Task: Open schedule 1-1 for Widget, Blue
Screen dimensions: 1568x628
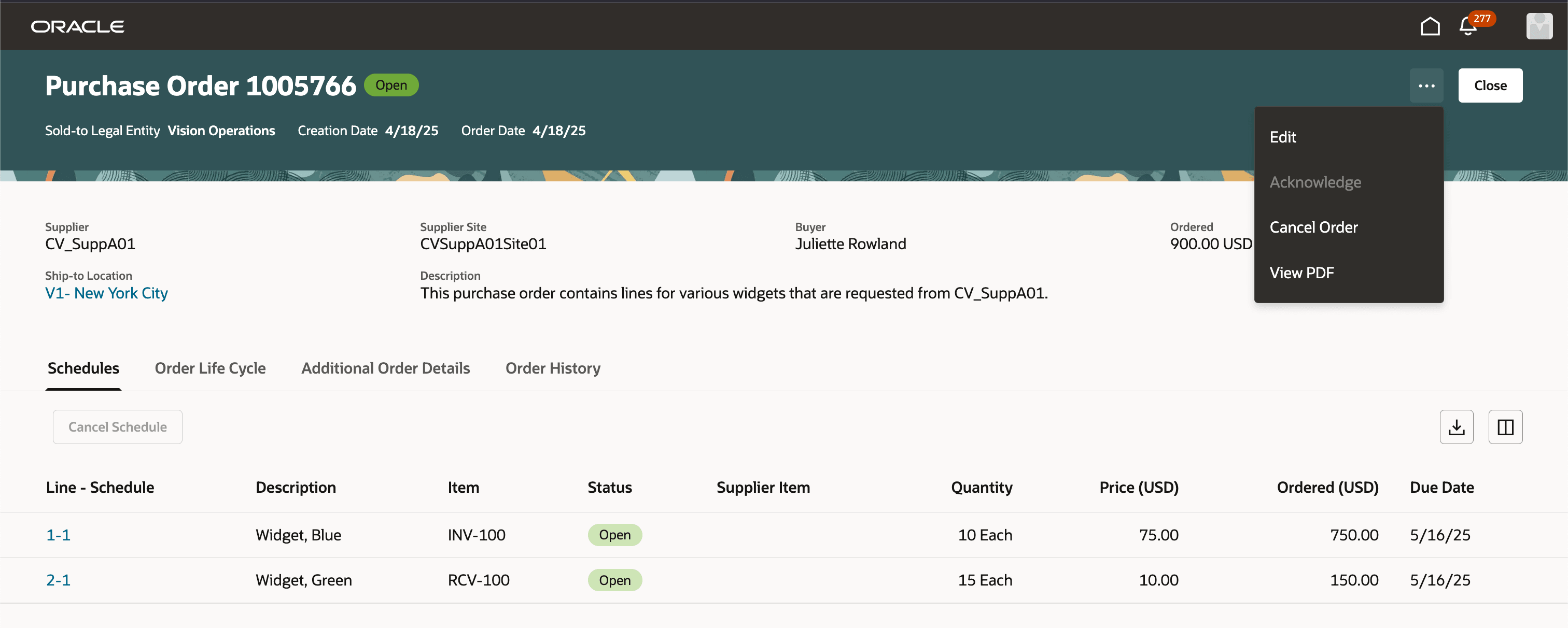Action: pyautogui.click(x=58, y=534)
